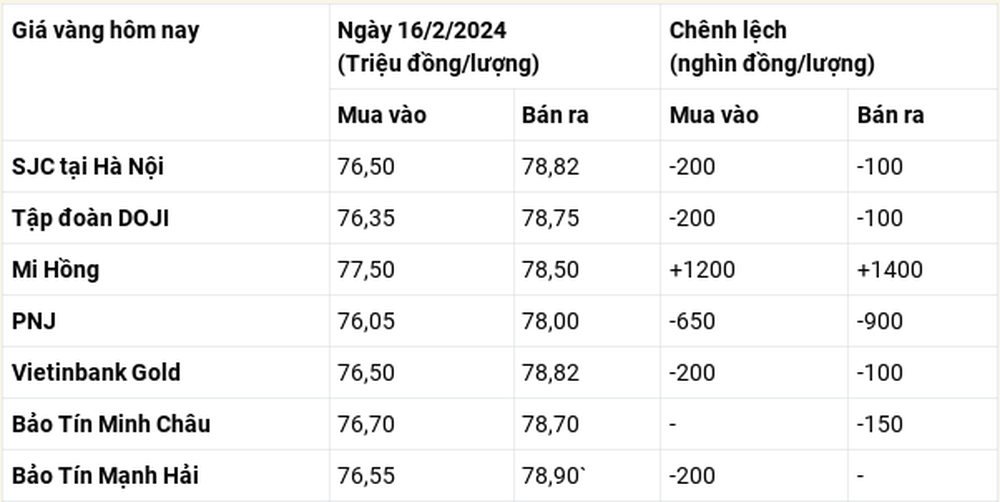Viewport: 1000px width, 502px height.
Task: Click Mi Hồng buy price 77,50
Action: click(366, 270)
